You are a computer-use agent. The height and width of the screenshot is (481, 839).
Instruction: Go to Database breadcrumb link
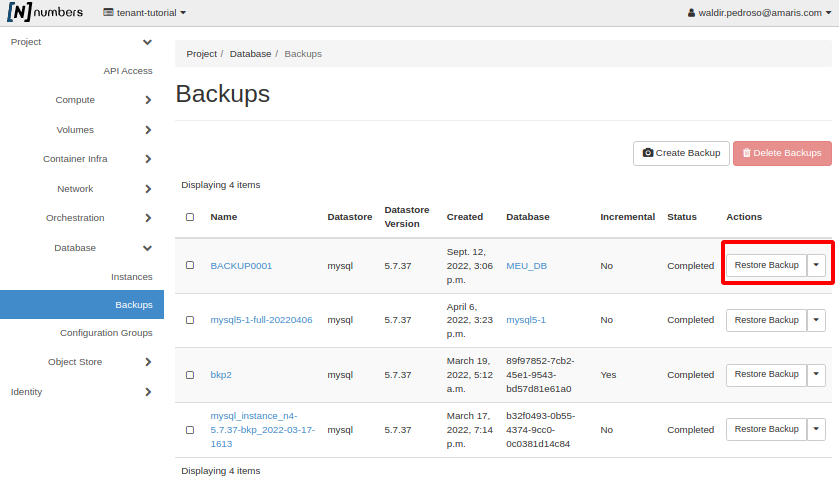coord(250,54)
